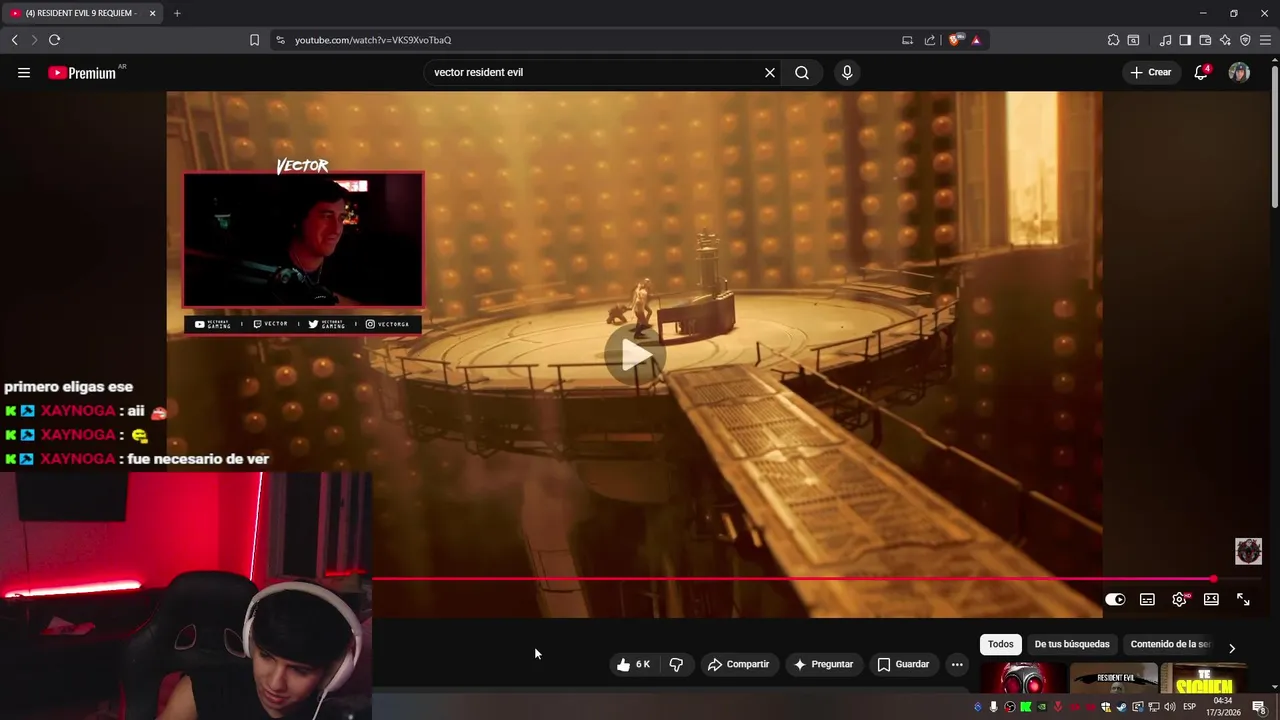Open Steam tray icon in taskbar
1280x720 pixels.
(x=1122, y=707)
